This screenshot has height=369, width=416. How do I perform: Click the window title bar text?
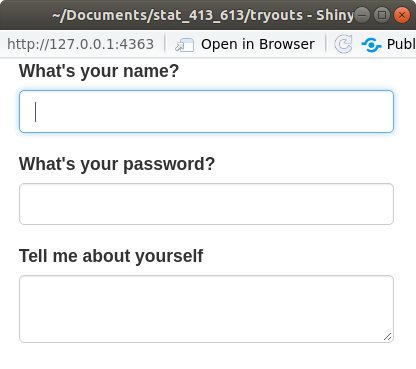tap(203, 15)
